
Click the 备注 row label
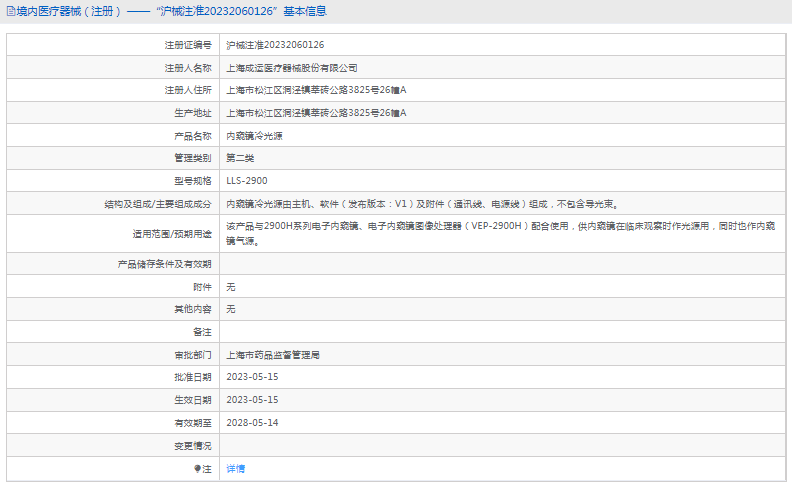(x=202, y=332)
